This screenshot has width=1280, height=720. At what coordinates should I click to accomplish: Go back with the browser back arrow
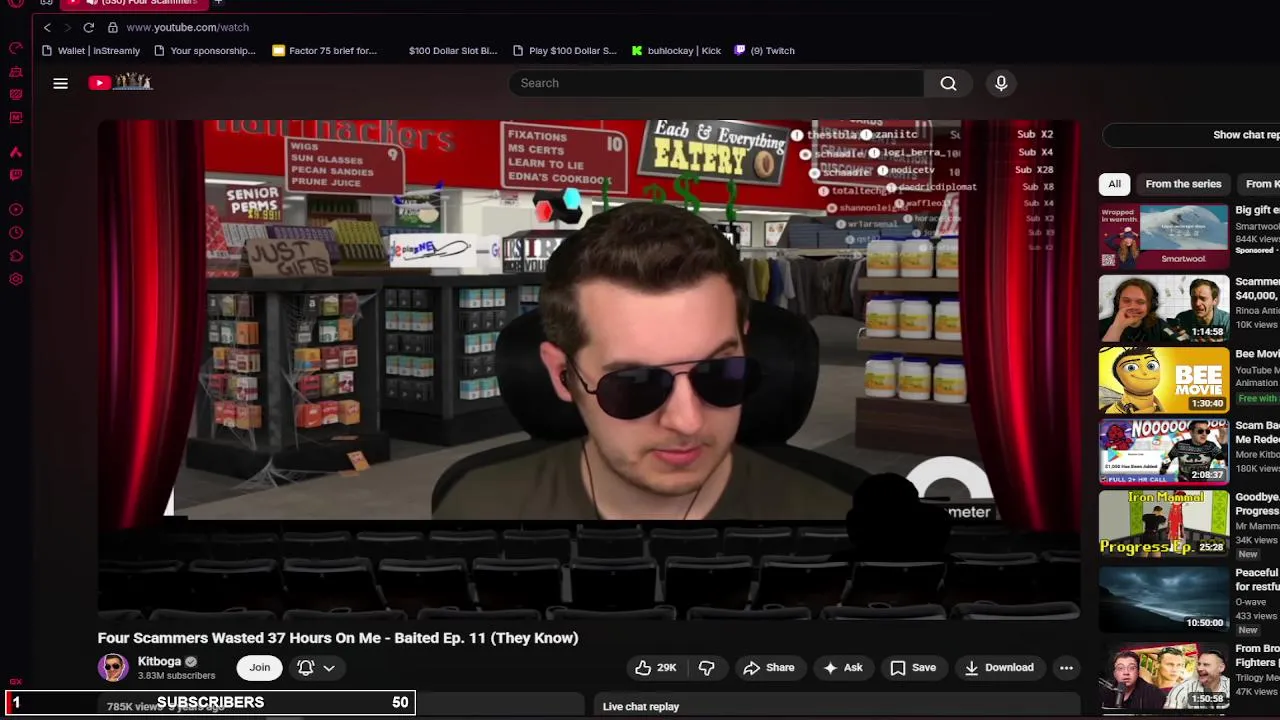47,27
